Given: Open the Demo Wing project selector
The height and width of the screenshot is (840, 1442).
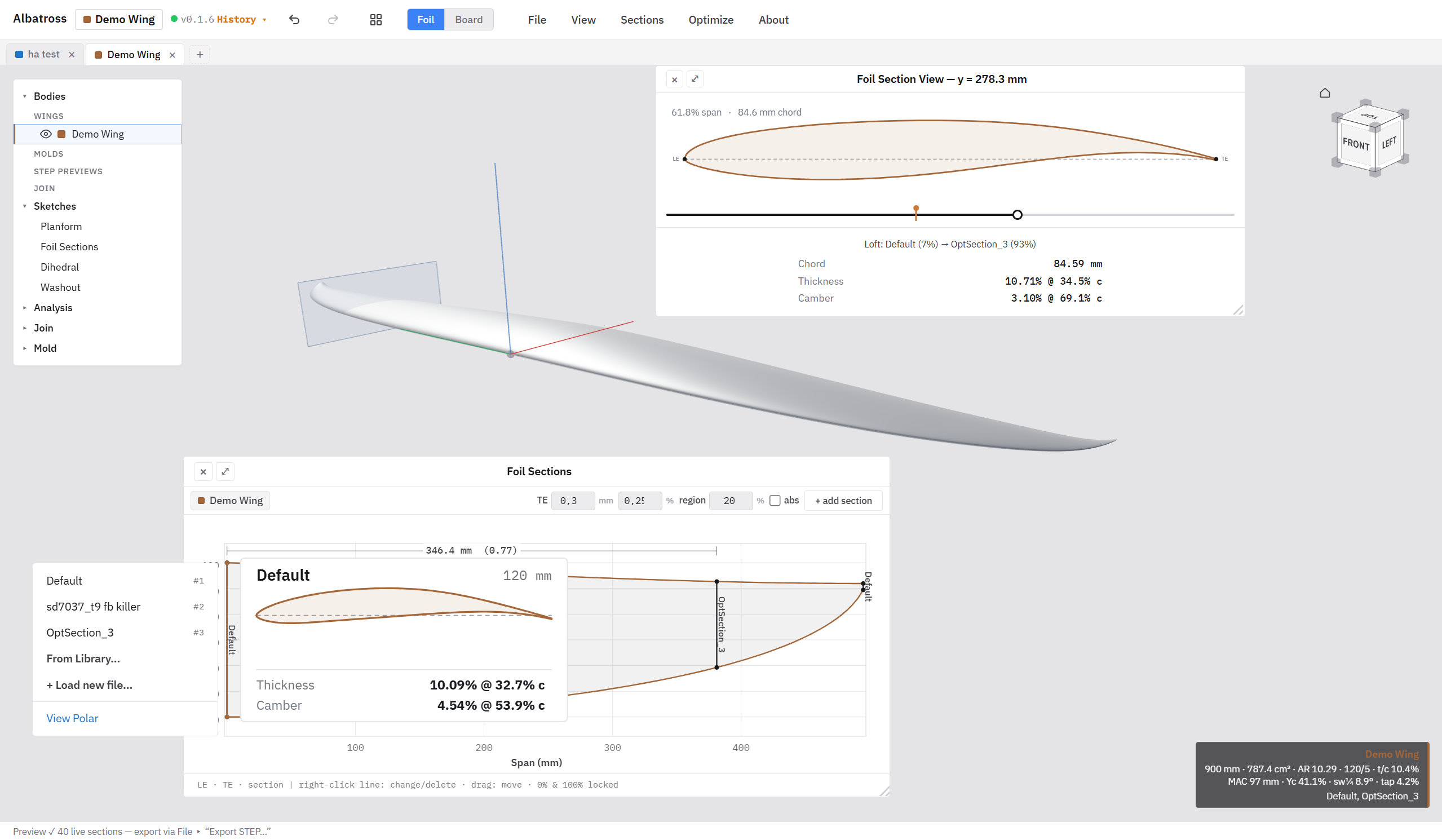Looking at the screenshot, I should (119, 20).
